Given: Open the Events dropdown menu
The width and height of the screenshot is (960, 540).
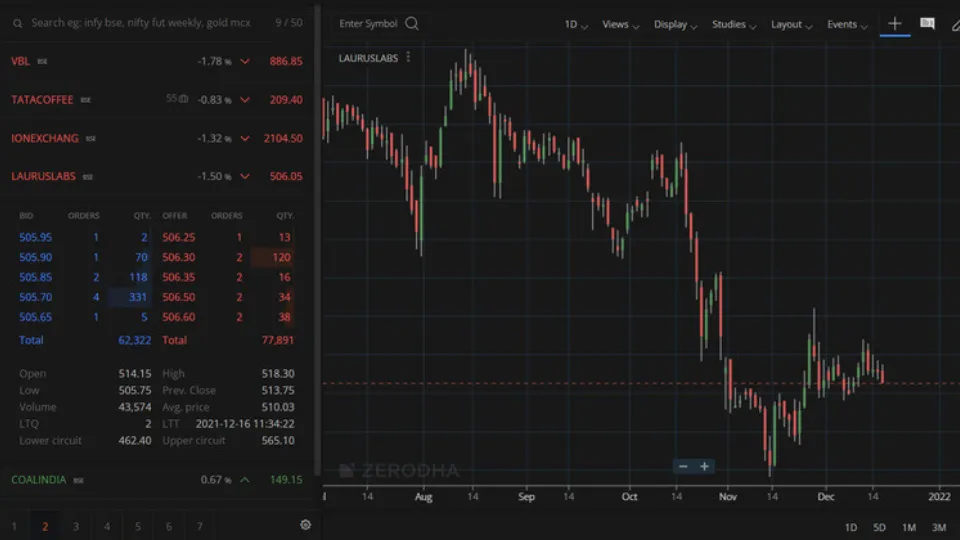Looking at the screenshot, I should point(847,24).
